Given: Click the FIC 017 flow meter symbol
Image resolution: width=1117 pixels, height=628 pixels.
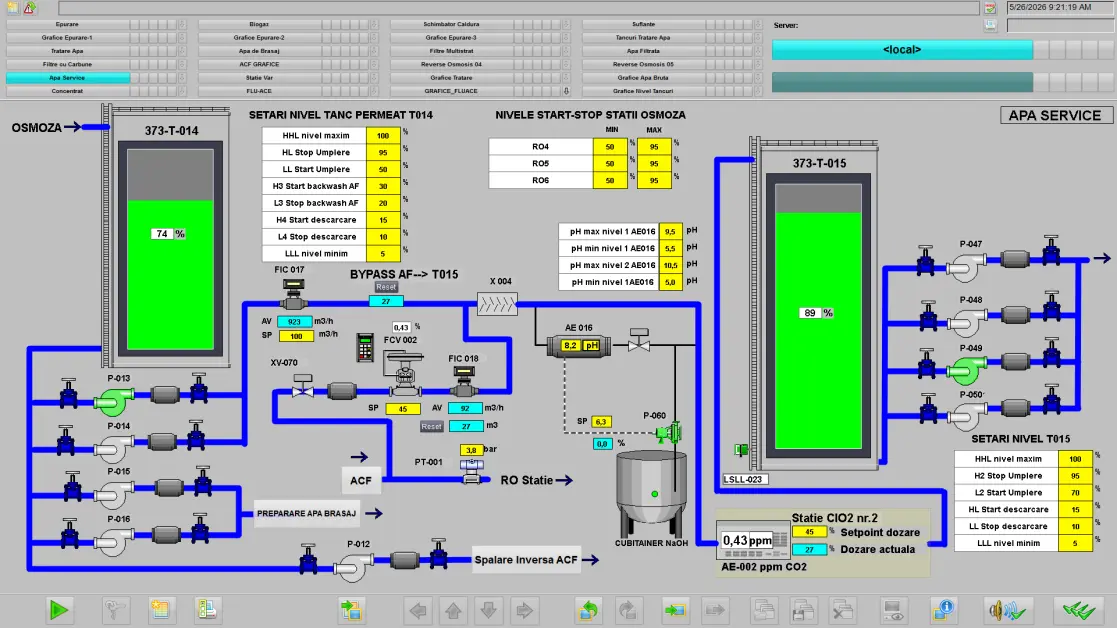Looking at the screenshot, I should coord(293,293).
